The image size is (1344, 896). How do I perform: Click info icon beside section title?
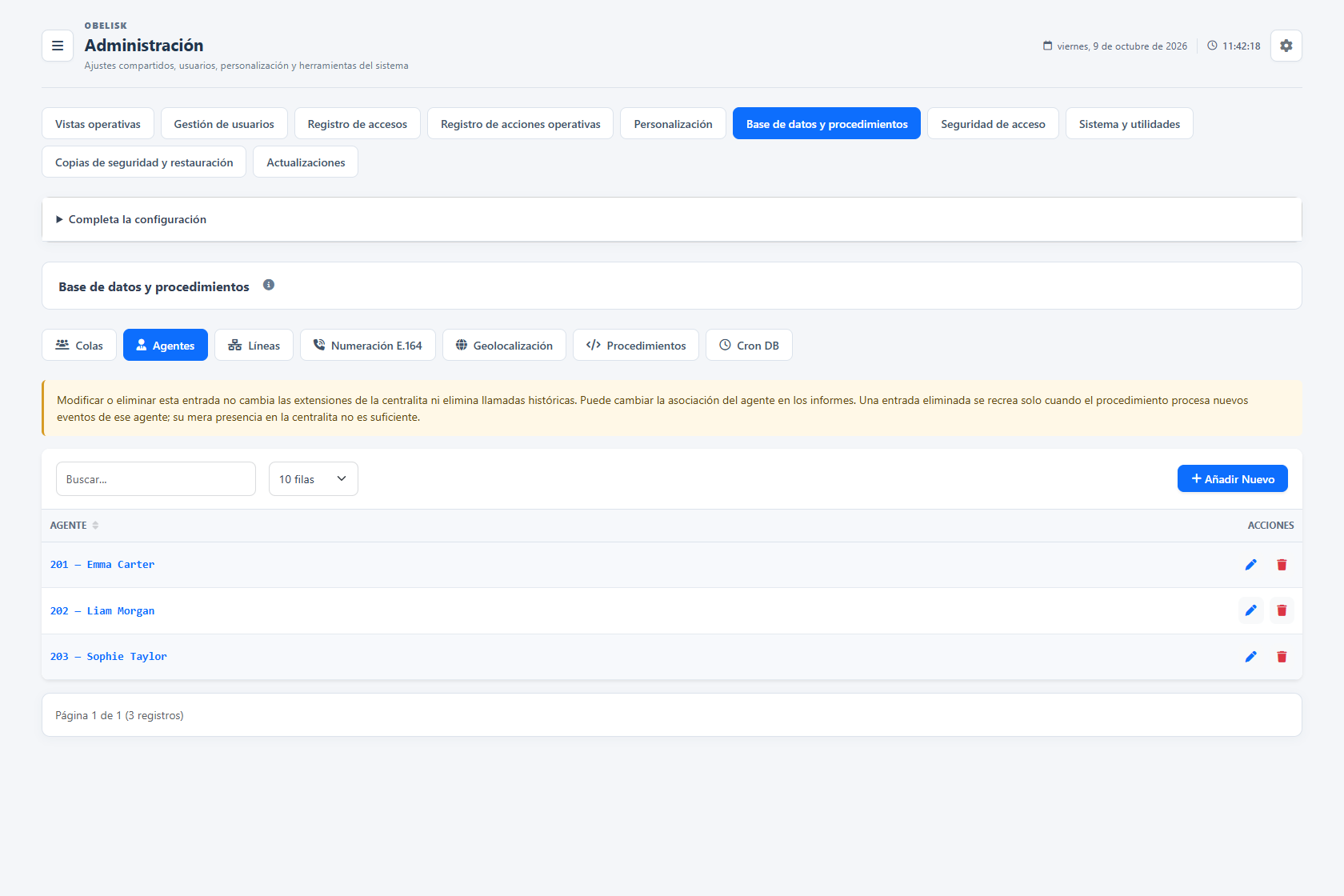269,285
